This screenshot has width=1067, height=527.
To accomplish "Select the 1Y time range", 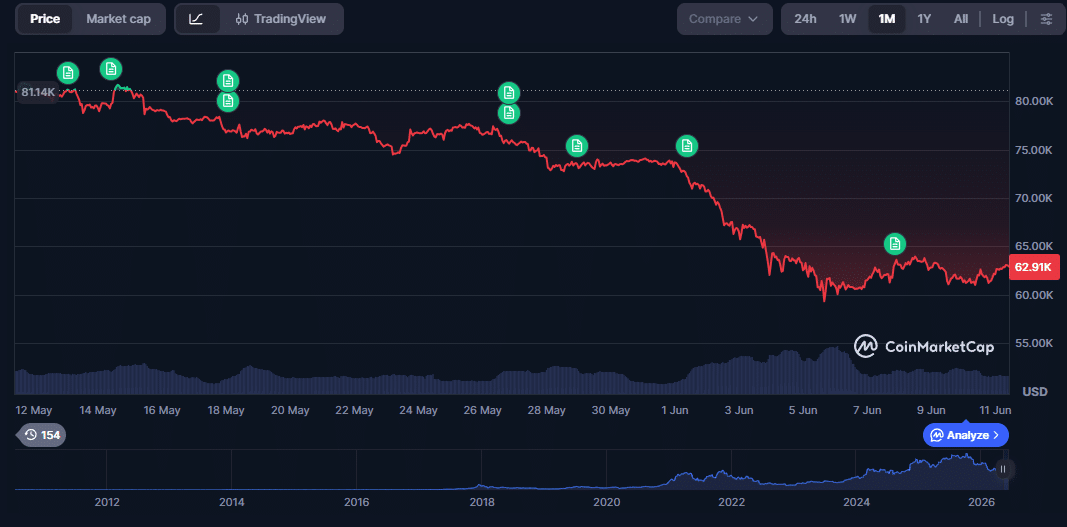I will click(924, 19).
